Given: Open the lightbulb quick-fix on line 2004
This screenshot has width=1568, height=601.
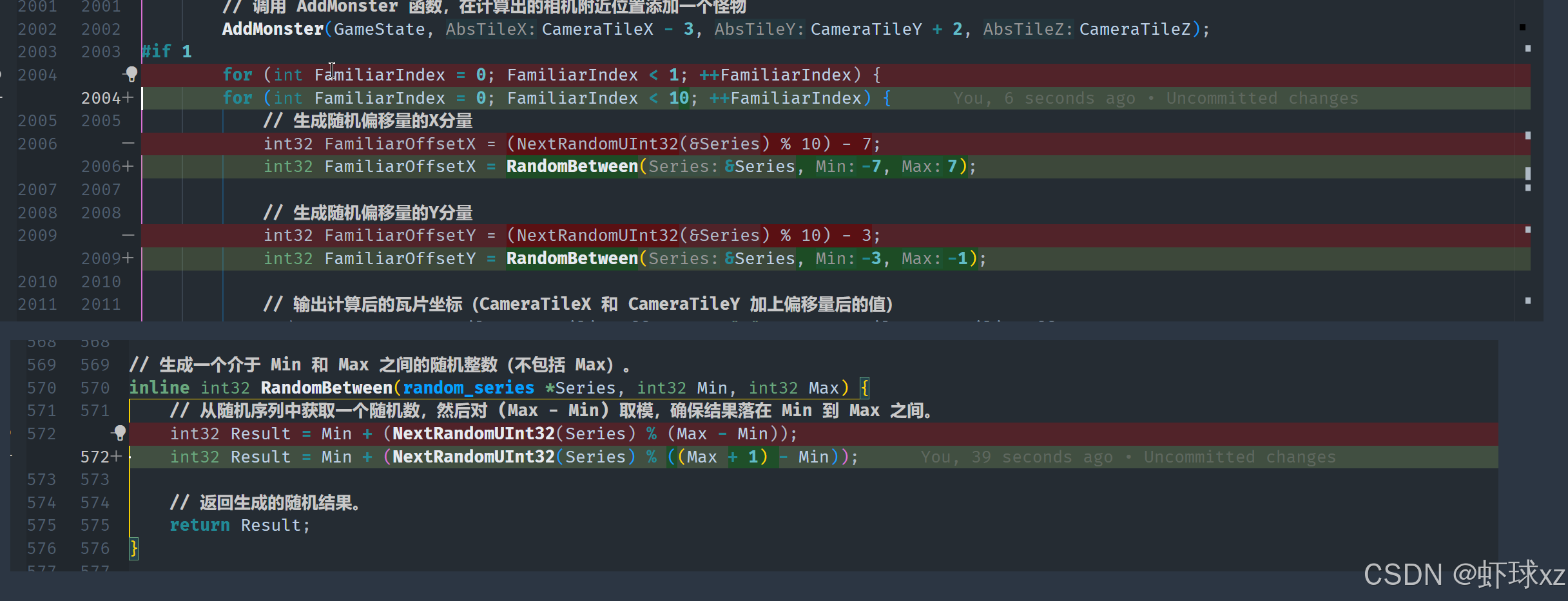Looking at the screenshot, I should pos(131,75).
